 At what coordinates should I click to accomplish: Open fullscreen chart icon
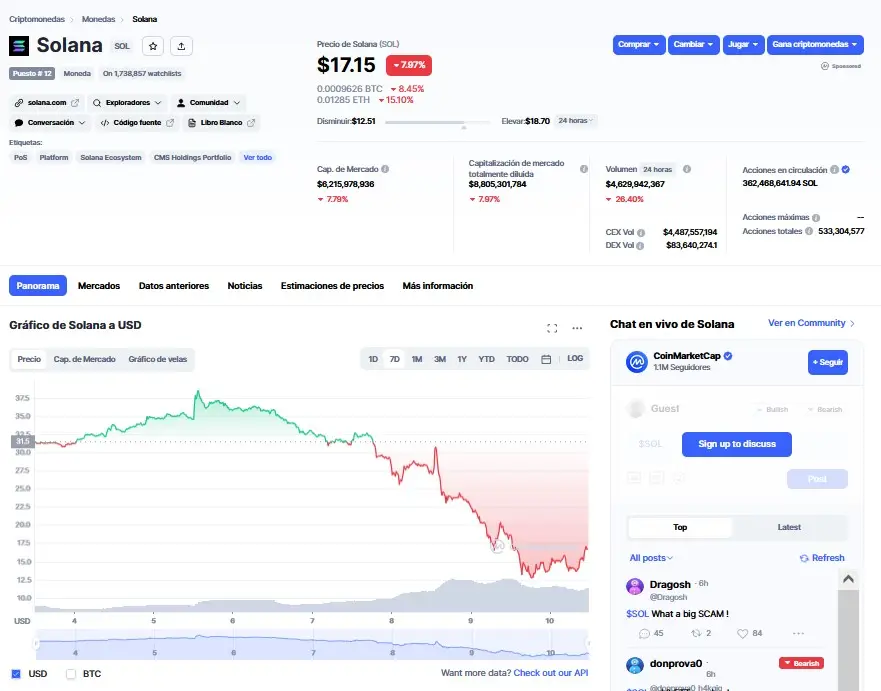point(552,328)
